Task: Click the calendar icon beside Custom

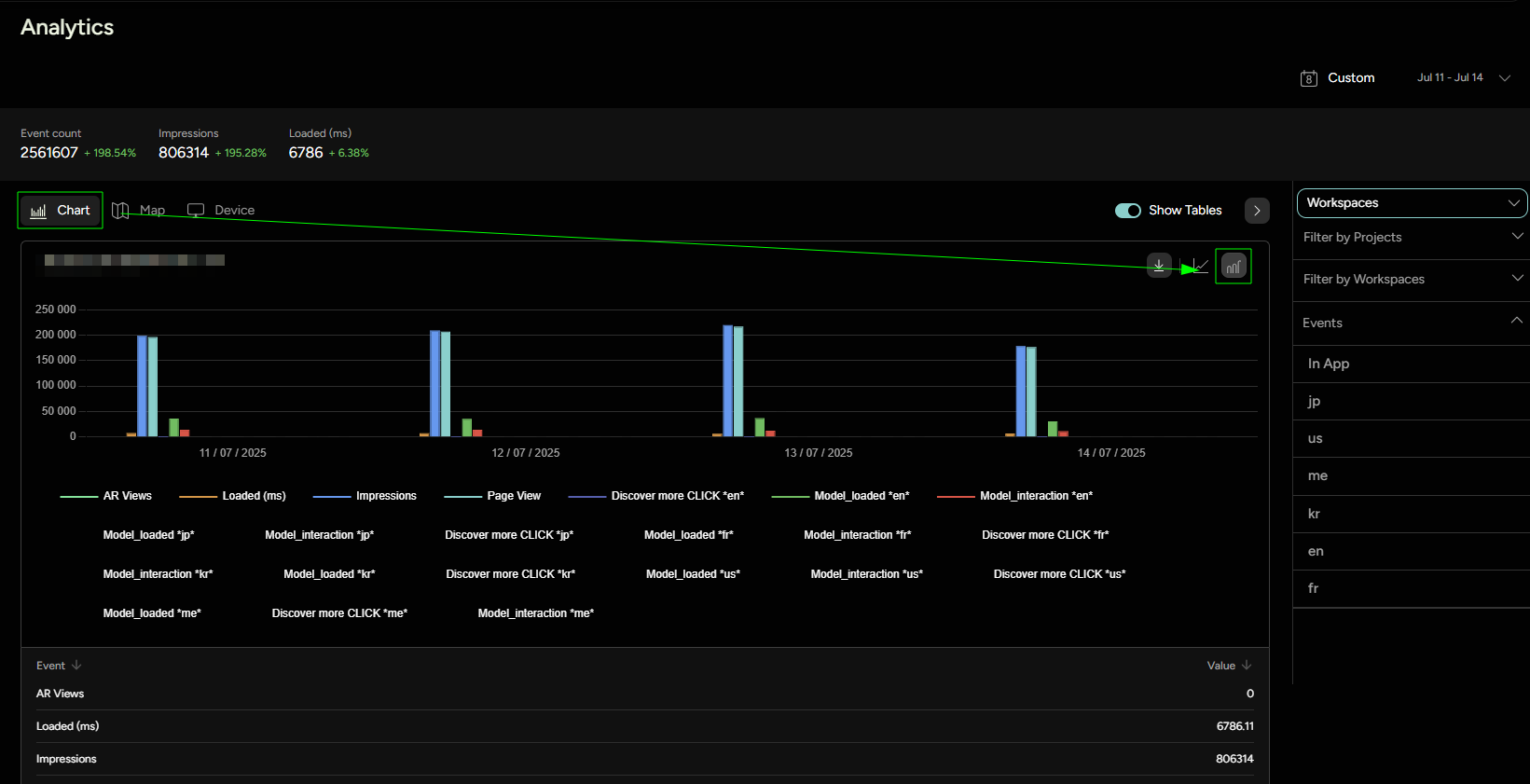Action: 1309,78
